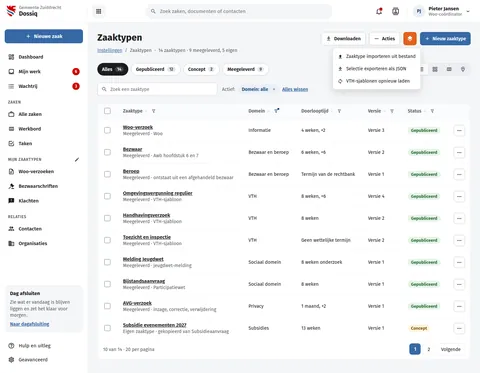Open row actions for Melding Jeugdwet
This screenshot has height=373, width=480.
point(459,262)
